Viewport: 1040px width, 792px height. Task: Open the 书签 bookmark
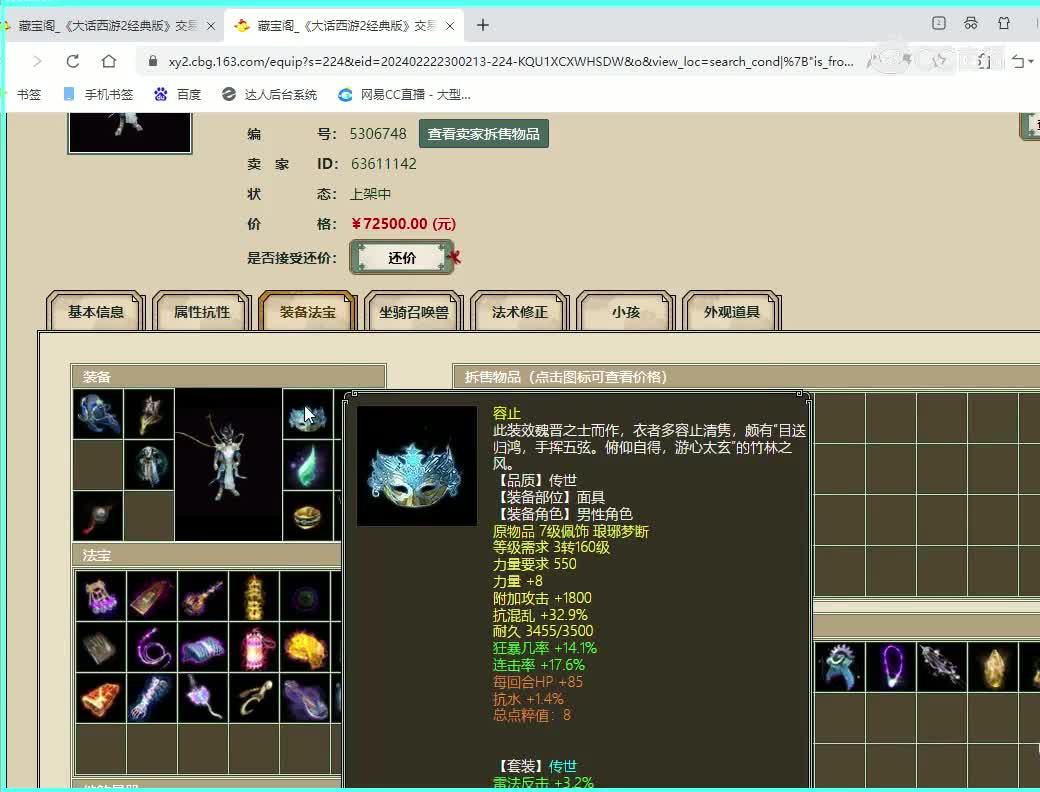(29, 95)
